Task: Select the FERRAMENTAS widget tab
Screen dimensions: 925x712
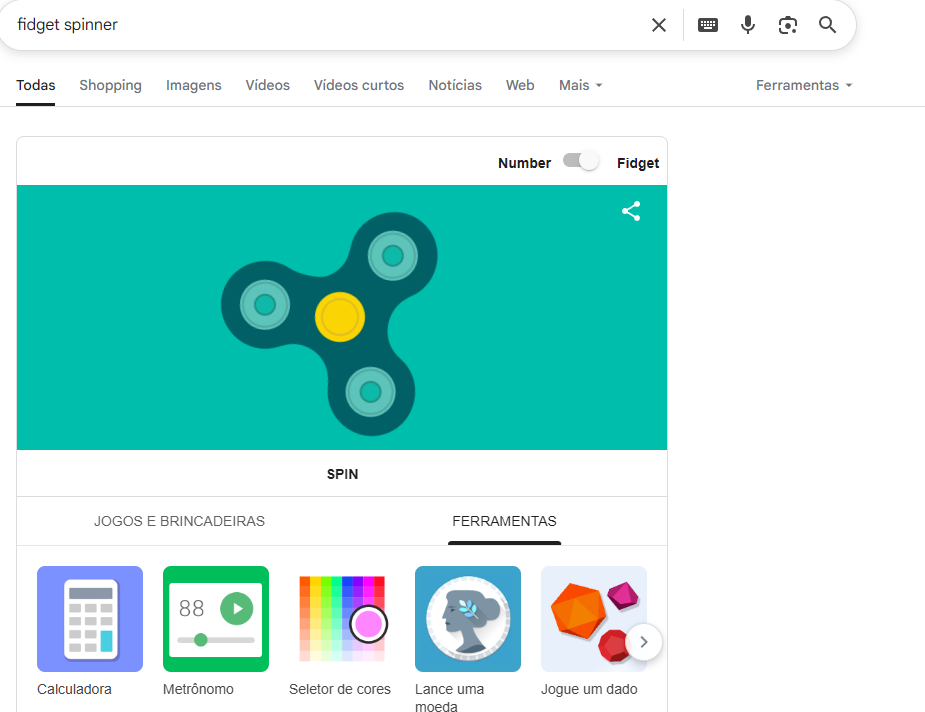Action: point(504,521)
